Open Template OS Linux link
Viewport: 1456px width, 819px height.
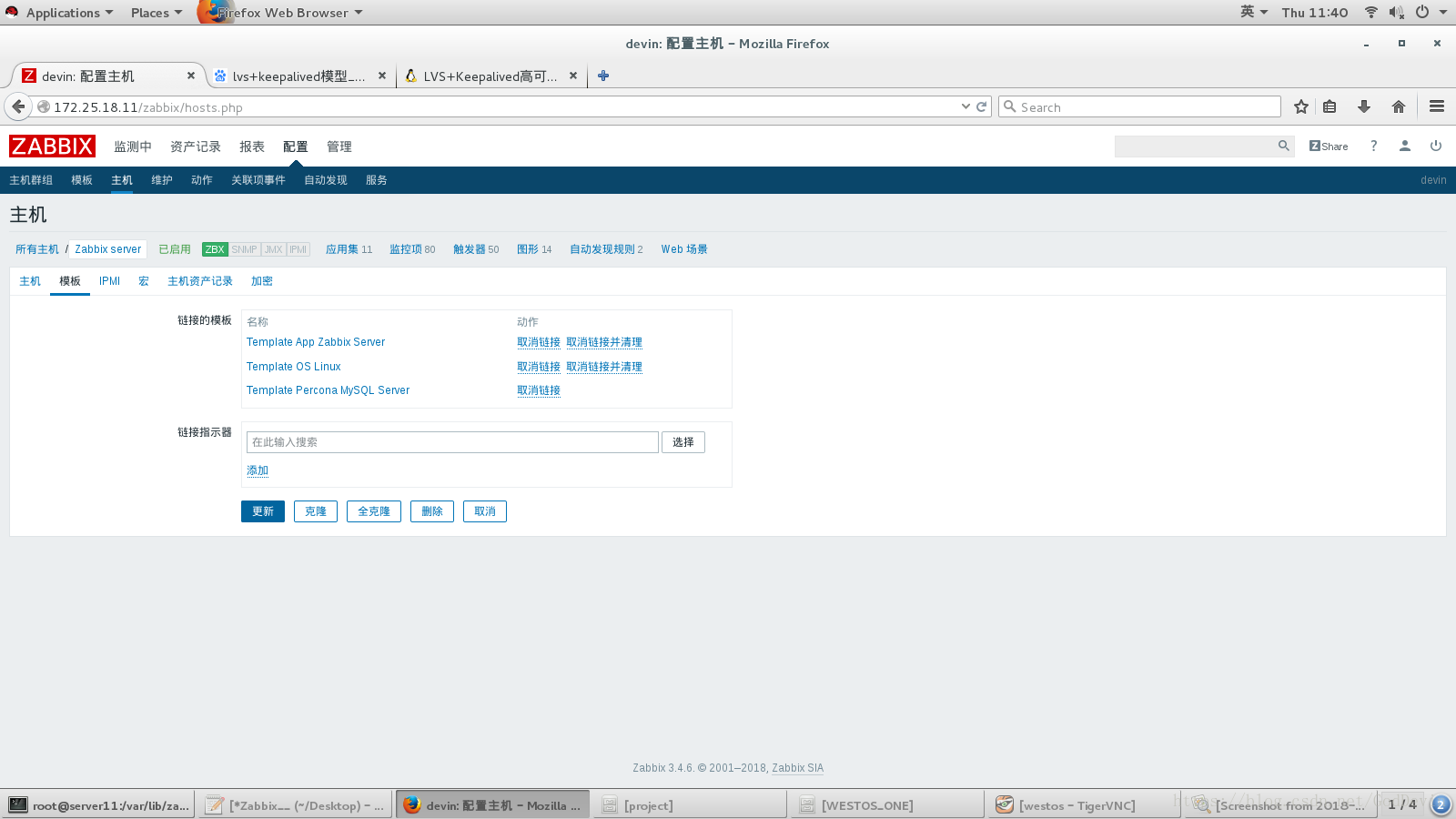(x=294, y=367)
